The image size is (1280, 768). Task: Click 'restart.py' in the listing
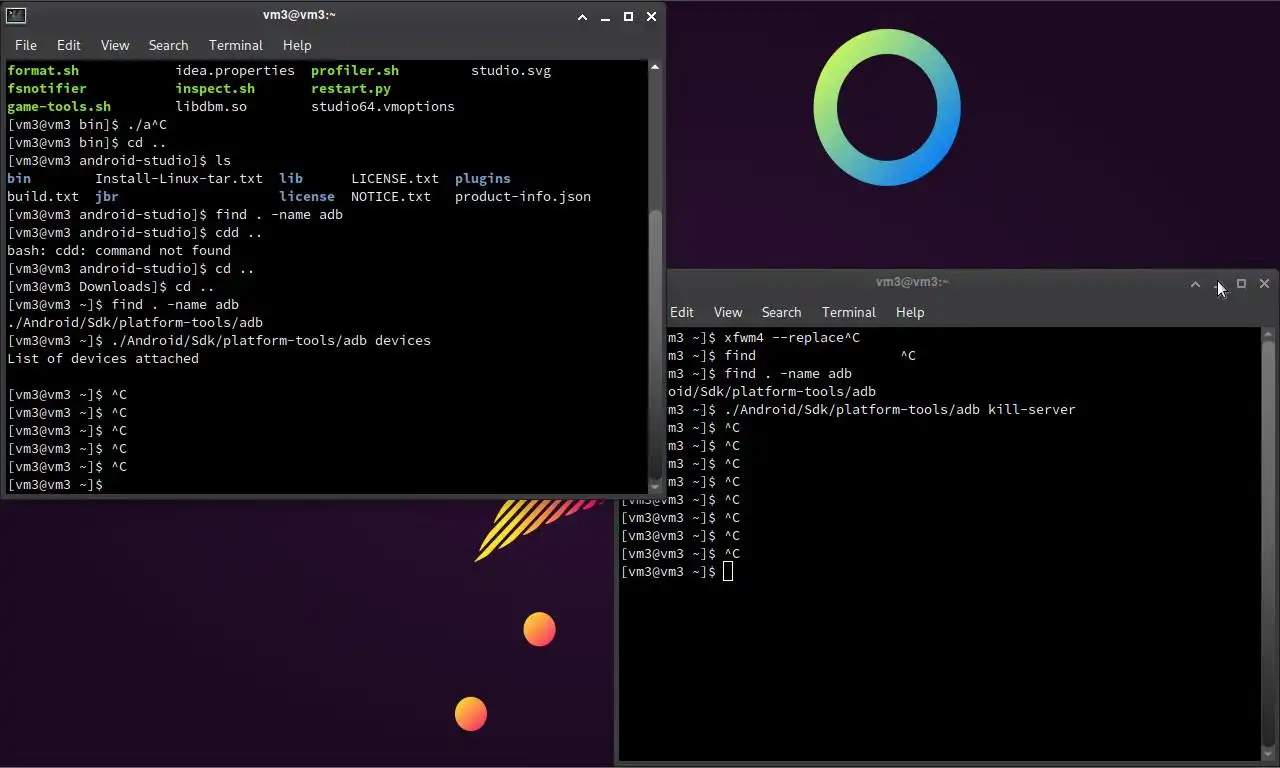pos(351,88)
